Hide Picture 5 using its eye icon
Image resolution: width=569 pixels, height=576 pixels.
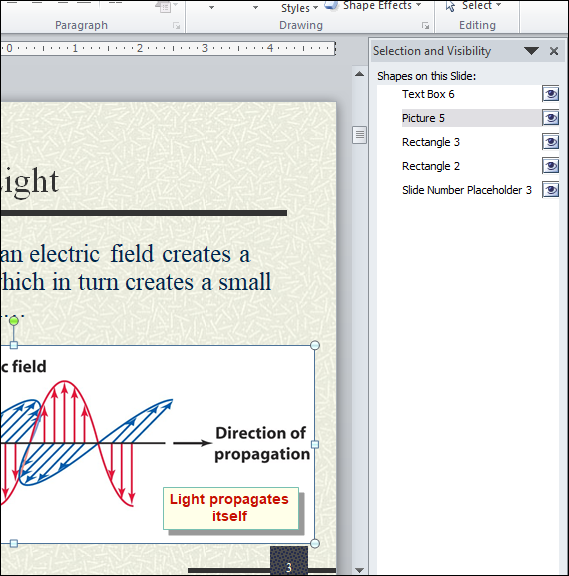(551, 118)
